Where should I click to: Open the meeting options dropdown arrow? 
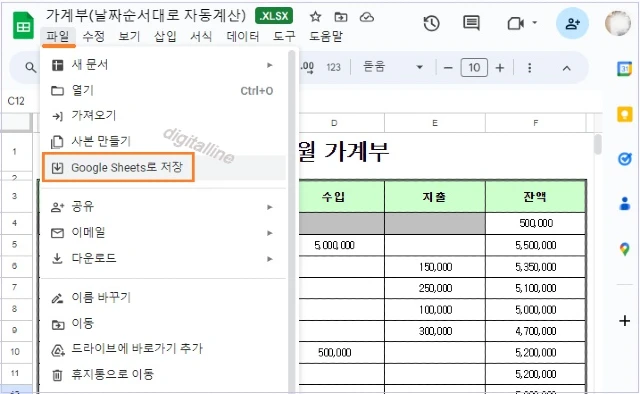click(x=534, y=23)
